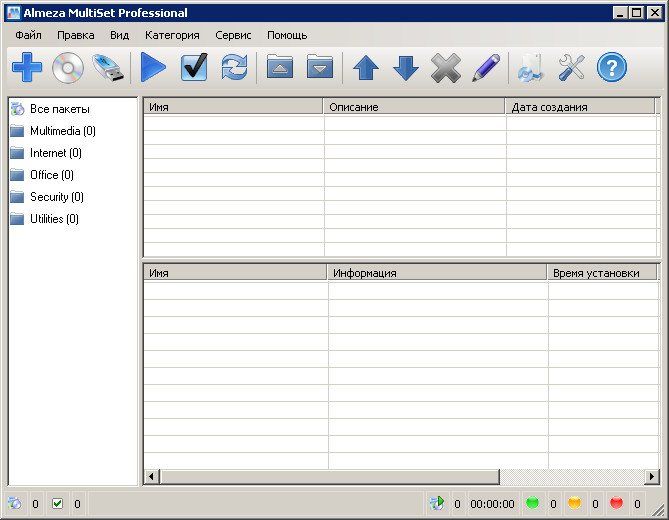The width and height of the screenshot is (669, 520).
Task: Click the refresh arrows toolbar icon
Action: [234, 68]
